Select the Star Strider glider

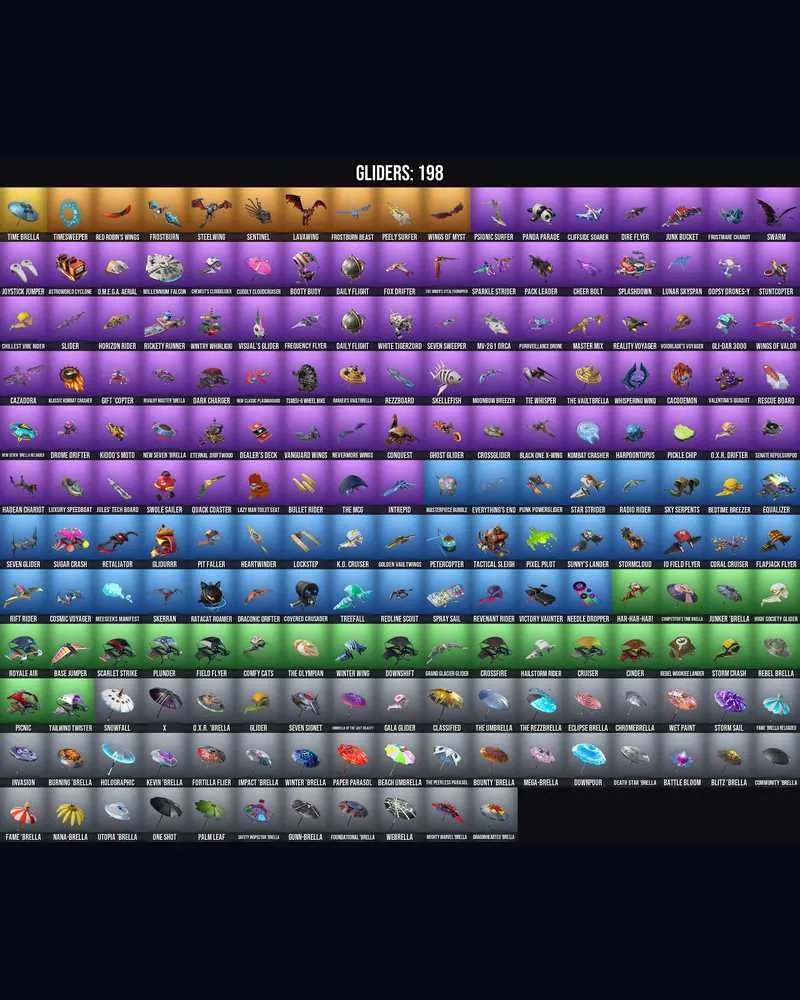coord(588,487)
